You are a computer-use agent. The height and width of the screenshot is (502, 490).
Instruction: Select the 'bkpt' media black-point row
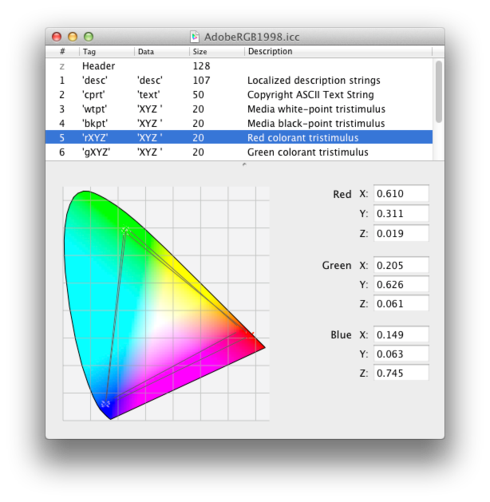tap(239, 123)
